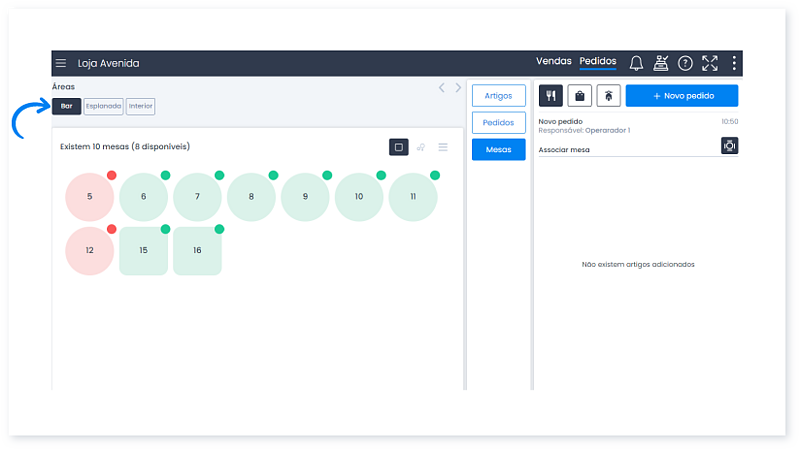Select square table 15
The image size is (800, 450).
coord(143,251)
